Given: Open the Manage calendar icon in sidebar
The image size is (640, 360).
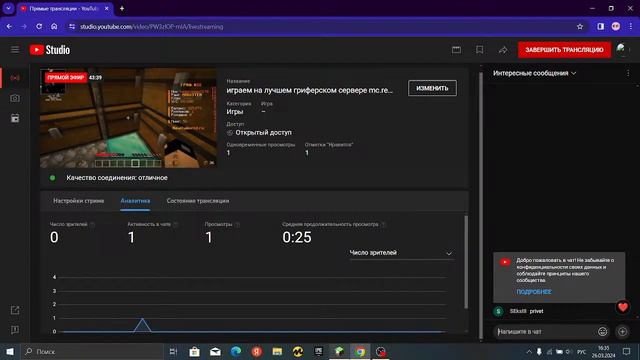Looking at the screenshot, I should (x=15, y=118).
